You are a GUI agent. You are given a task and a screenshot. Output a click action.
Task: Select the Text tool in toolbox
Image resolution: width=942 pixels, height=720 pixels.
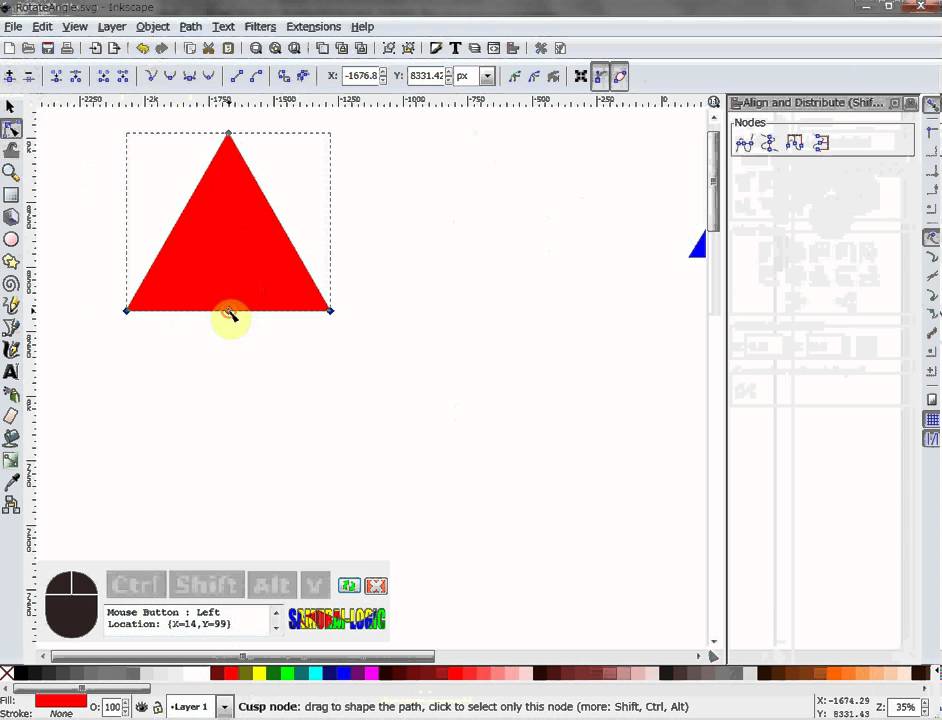tap(11, 372)
